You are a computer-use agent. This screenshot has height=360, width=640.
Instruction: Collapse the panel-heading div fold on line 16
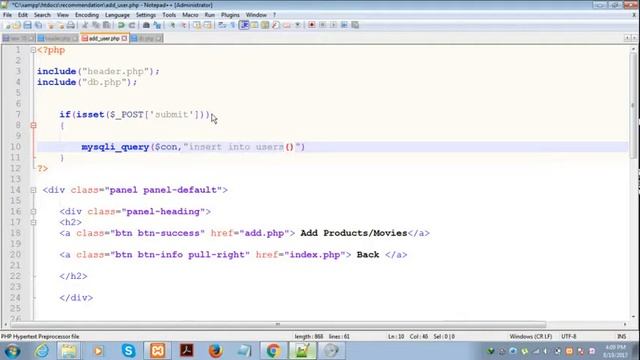pyautogui.click(x=33, y=212)
